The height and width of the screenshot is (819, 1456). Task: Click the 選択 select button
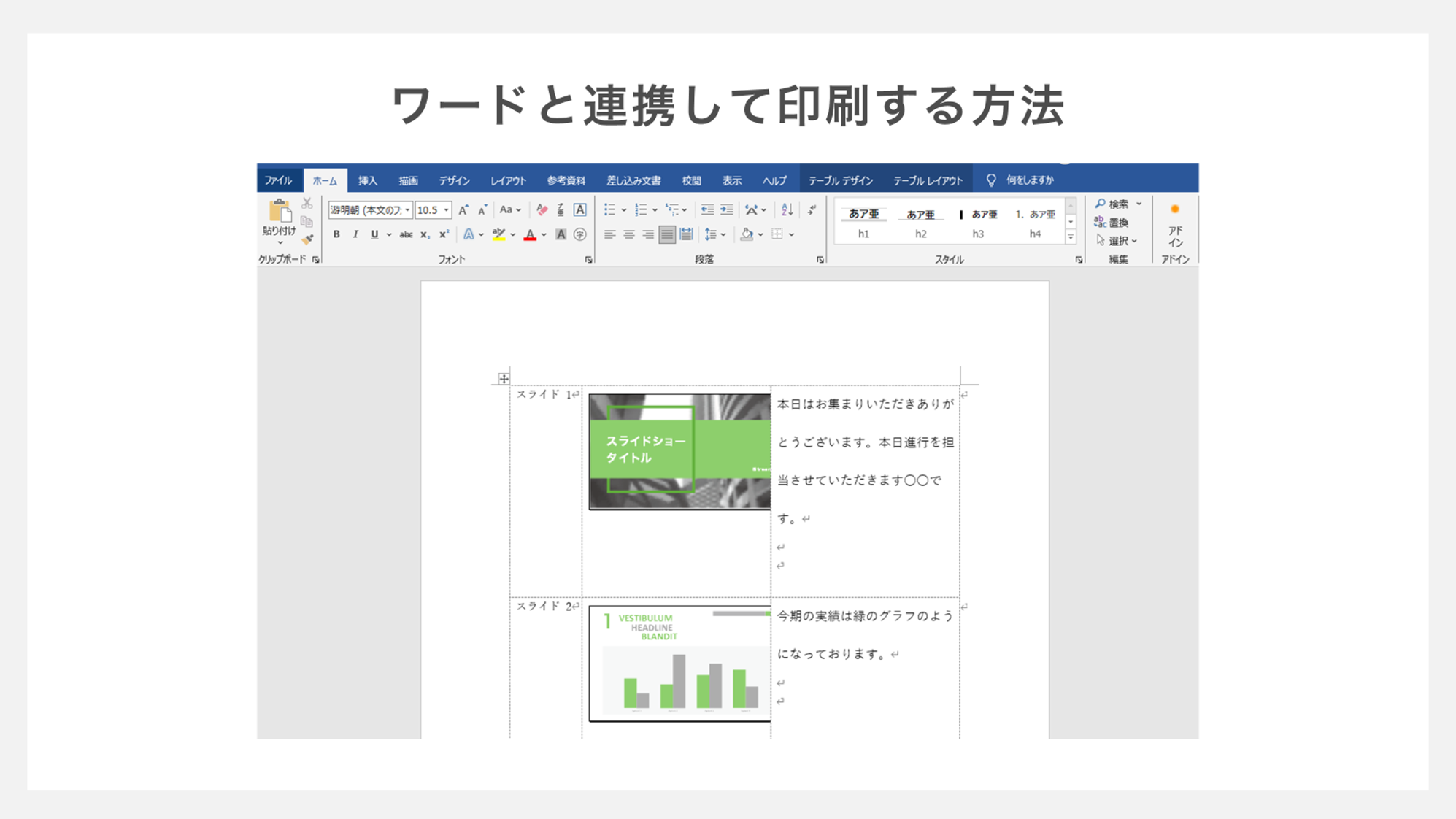point(1117,241)
